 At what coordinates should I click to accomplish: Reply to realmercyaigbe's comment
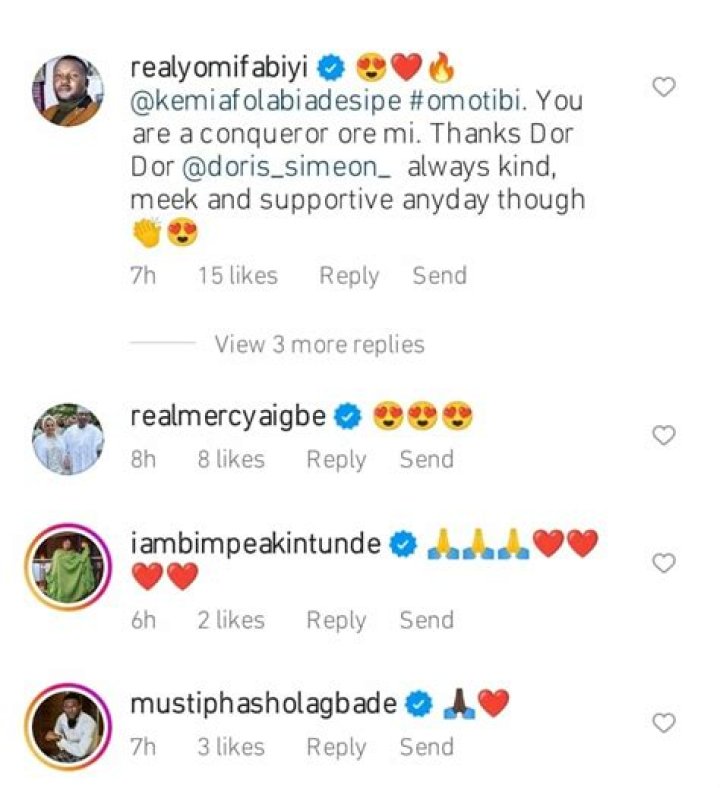tap(336, 460)
